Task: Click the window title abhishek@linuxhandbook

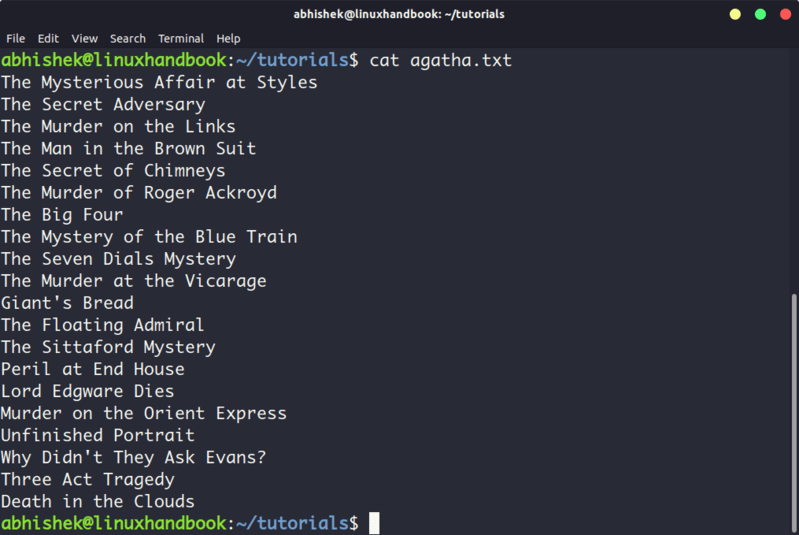Action: [399, 14]
